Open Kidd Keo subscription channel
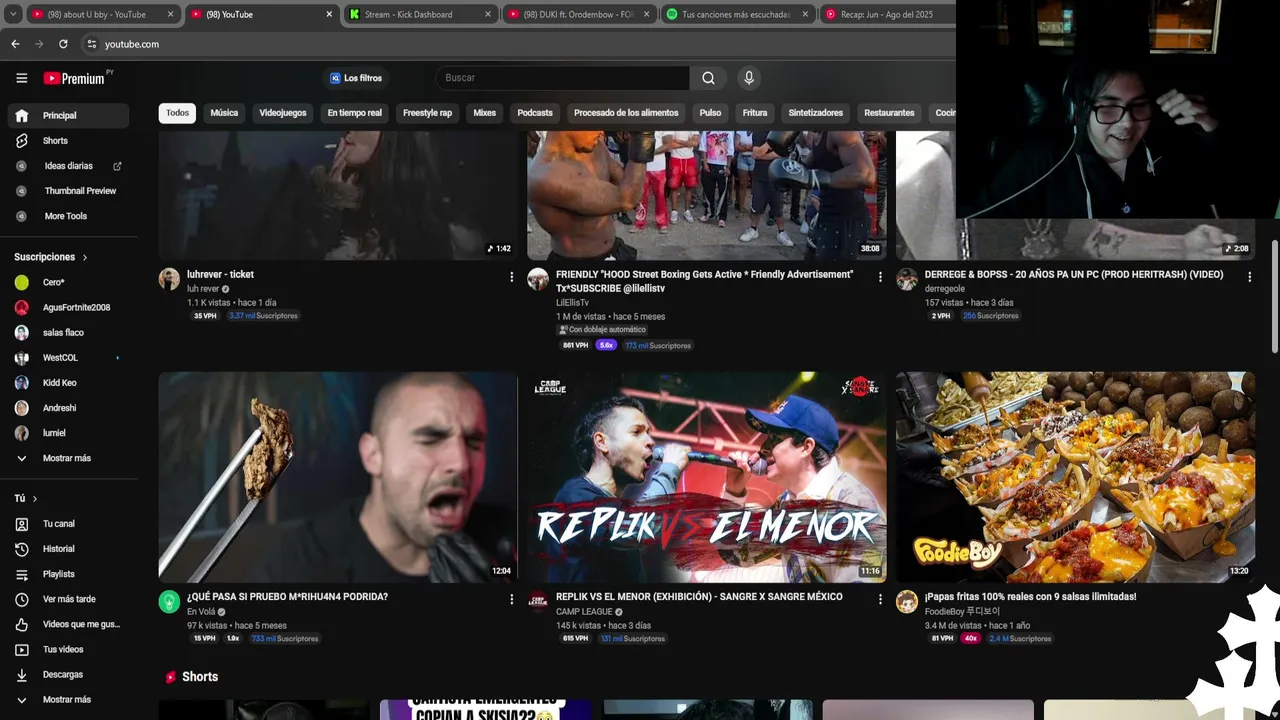The height and width of the screenshot is (720, 1280). click(68, 383)
